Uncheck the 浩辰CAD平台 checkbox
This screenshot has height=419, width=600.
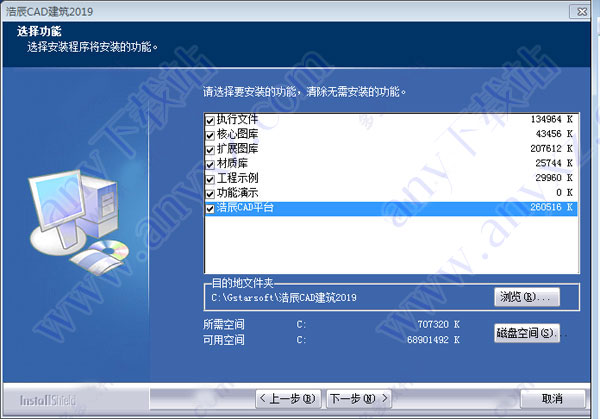click(x=210, y=209)
